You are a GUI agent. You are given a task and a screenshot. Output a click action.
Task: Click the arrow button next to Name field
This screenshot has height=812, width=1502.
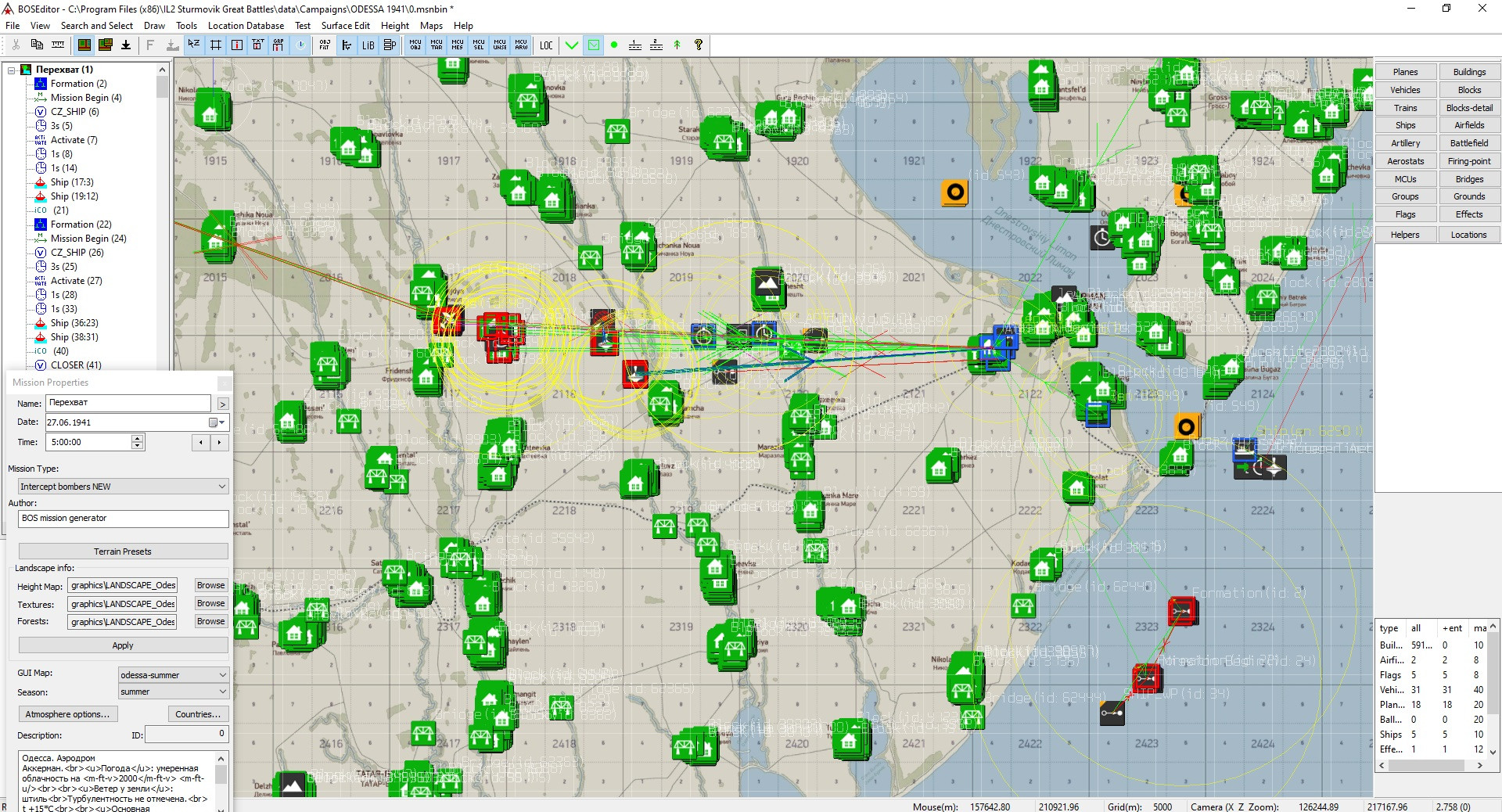(x=223, y=404)
